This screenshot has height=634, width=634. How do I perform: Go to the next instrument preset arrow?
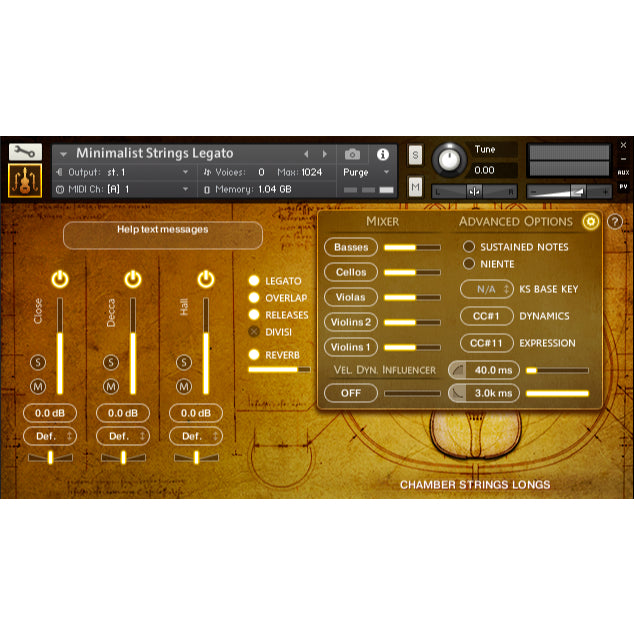325,154
